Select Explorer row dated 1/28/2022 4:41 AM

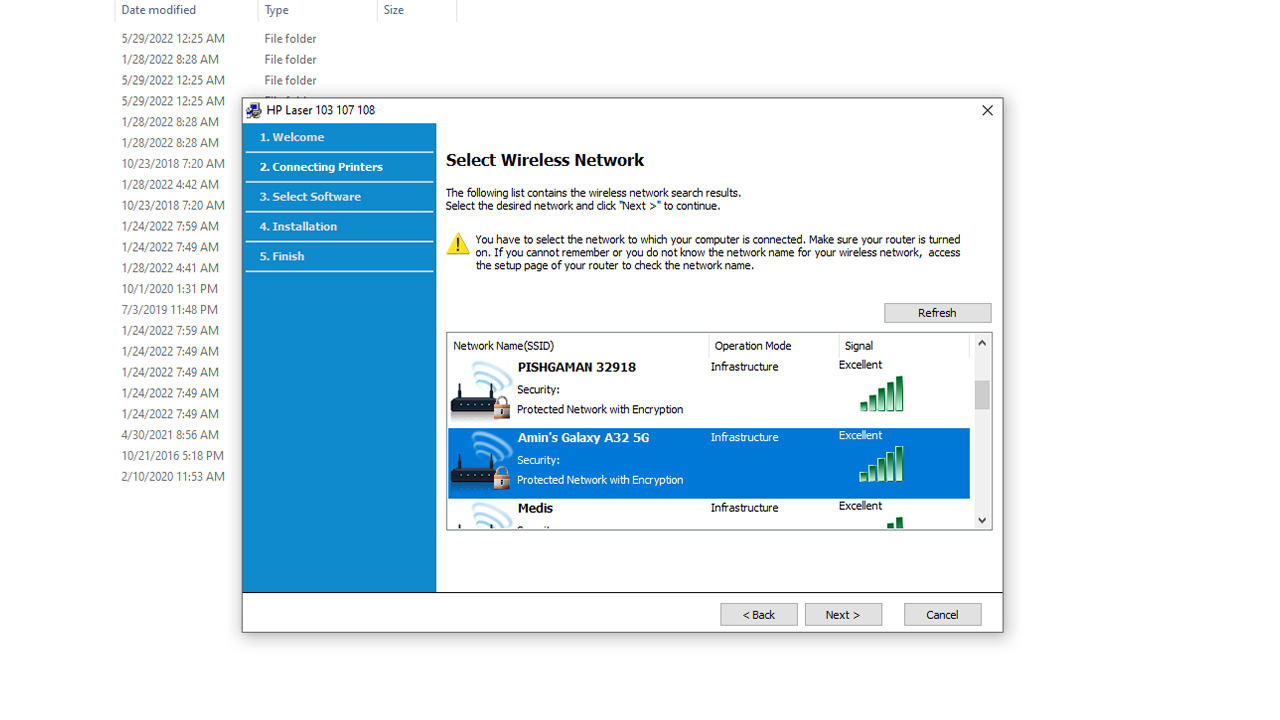pos(170,268)
